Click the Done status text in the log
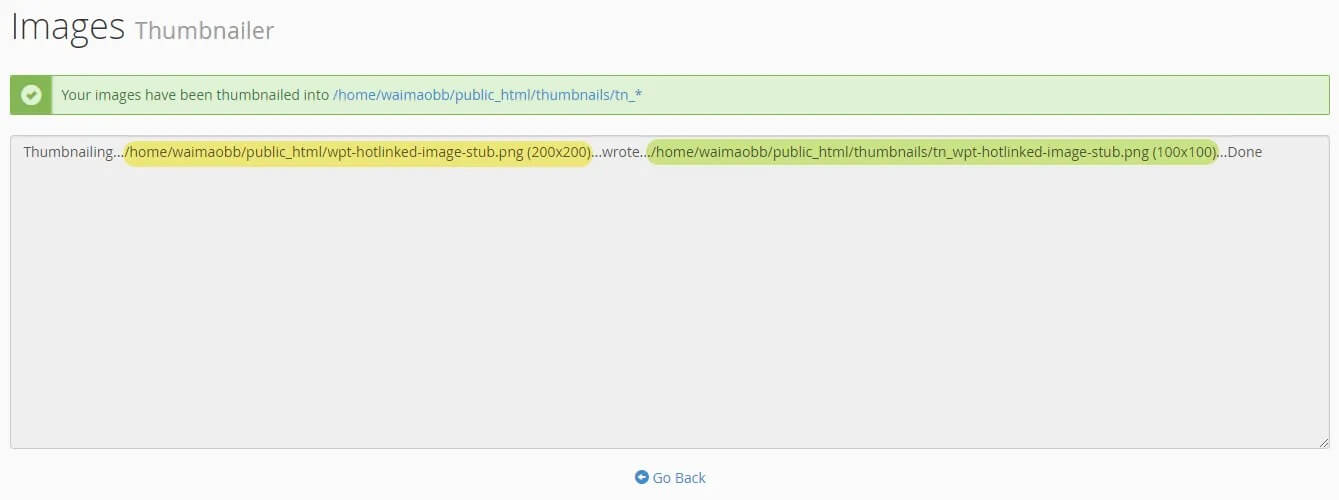This screenshot has width=1339, height=500. tap(1244, 152)
